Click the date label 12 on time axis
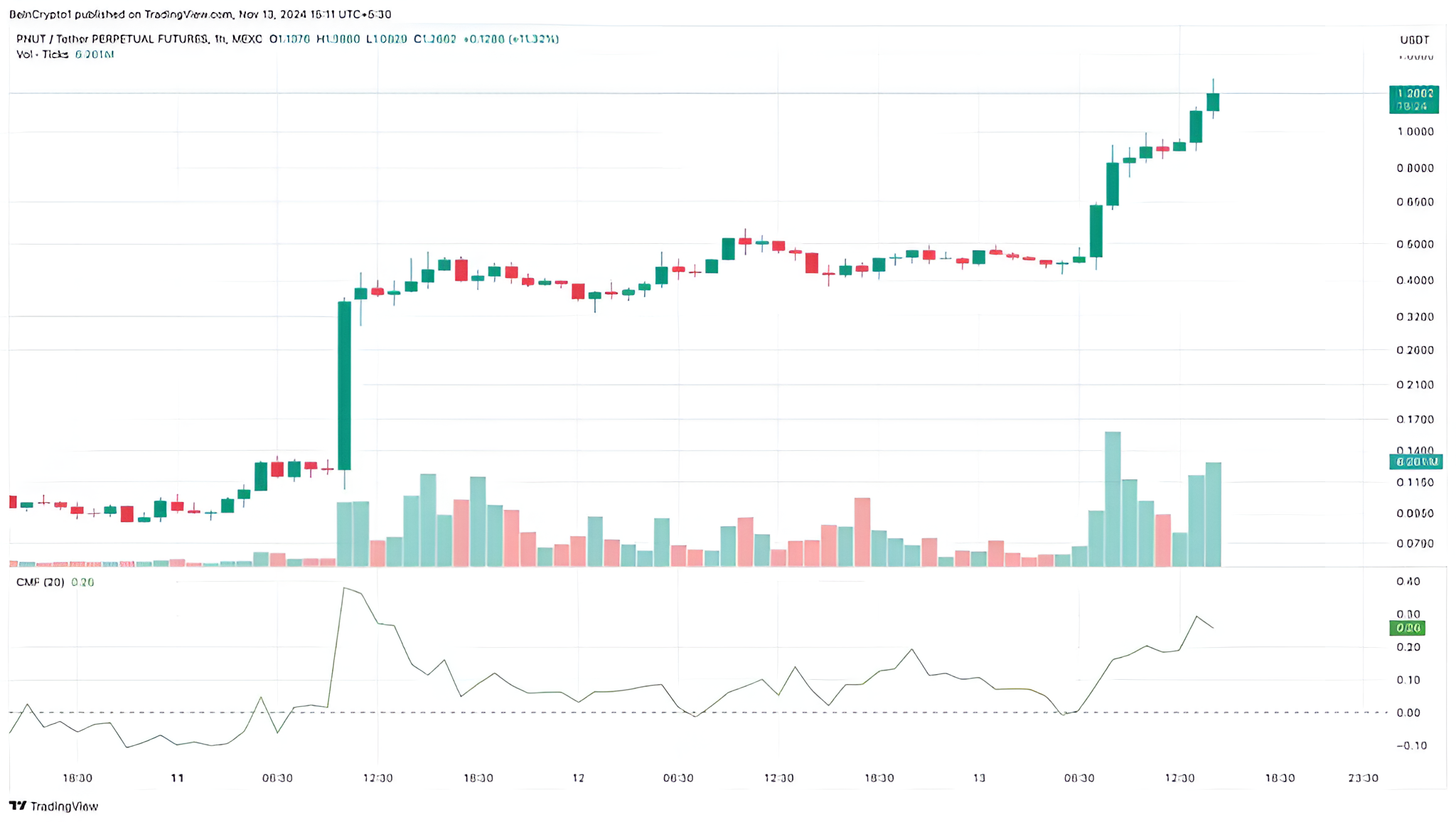The height and width of the screenshot is (822, 1456). pos(578,778)
